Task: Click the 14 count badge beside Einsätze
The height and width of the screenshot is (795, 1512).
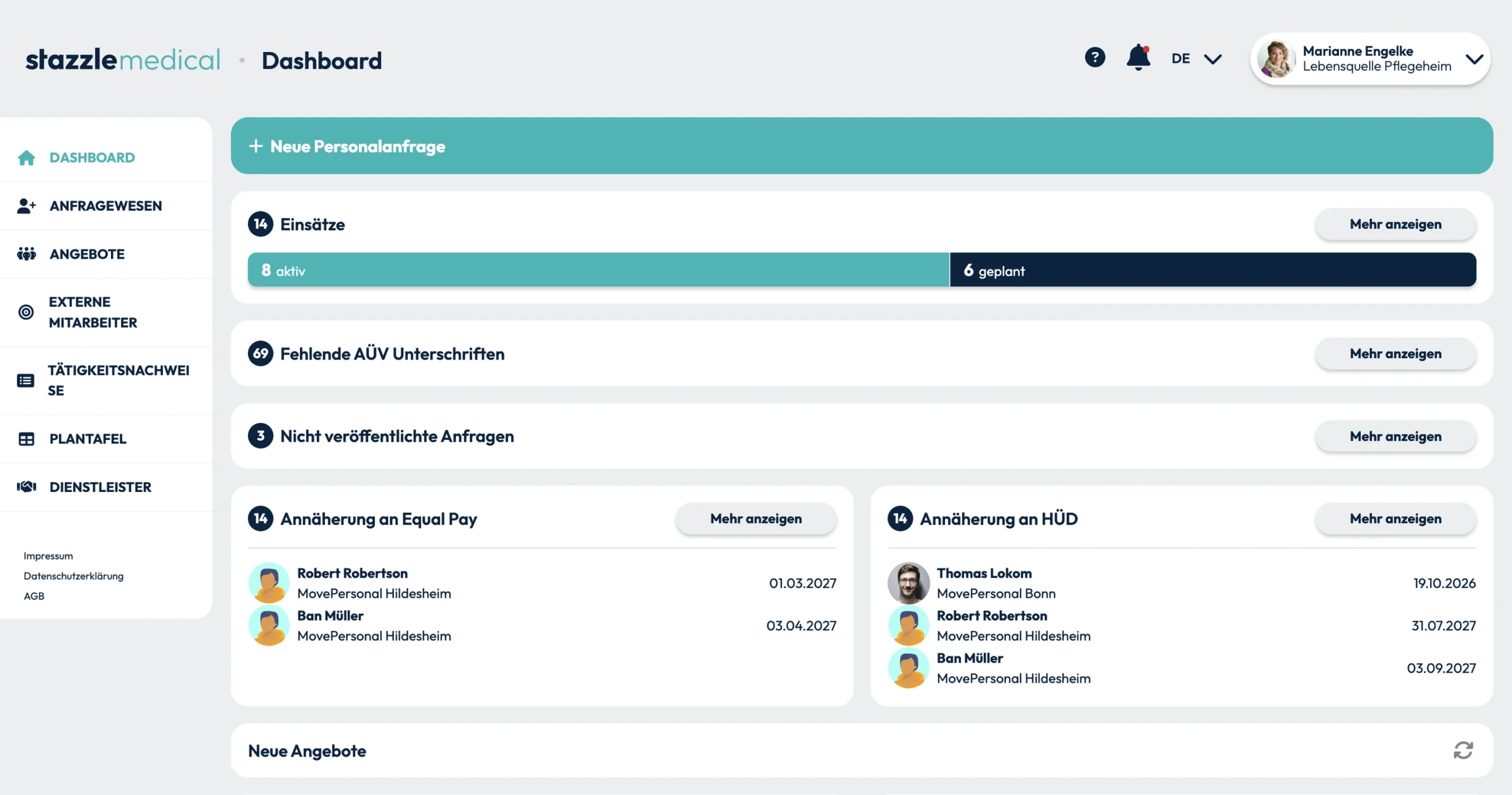Action: (x=260, y=224)
